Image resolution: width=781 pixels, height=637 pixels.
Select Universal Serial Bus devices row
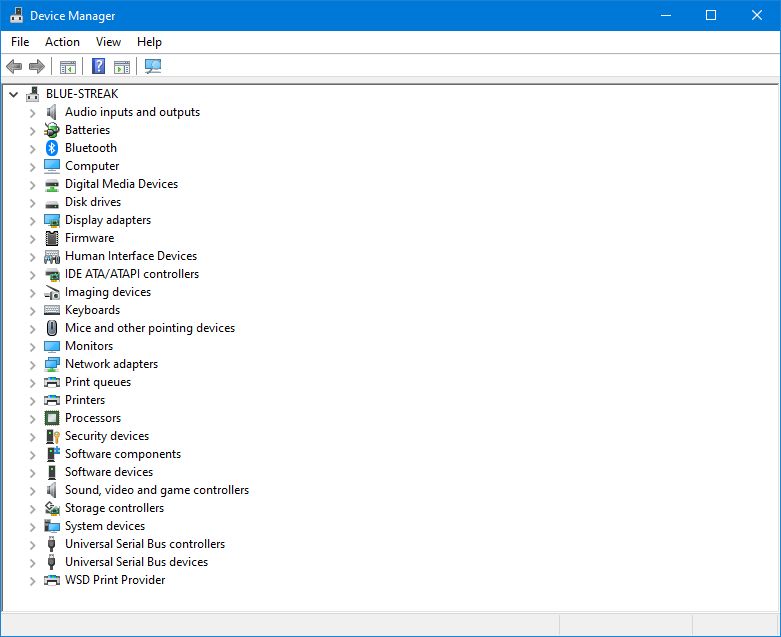coord(136,562)
